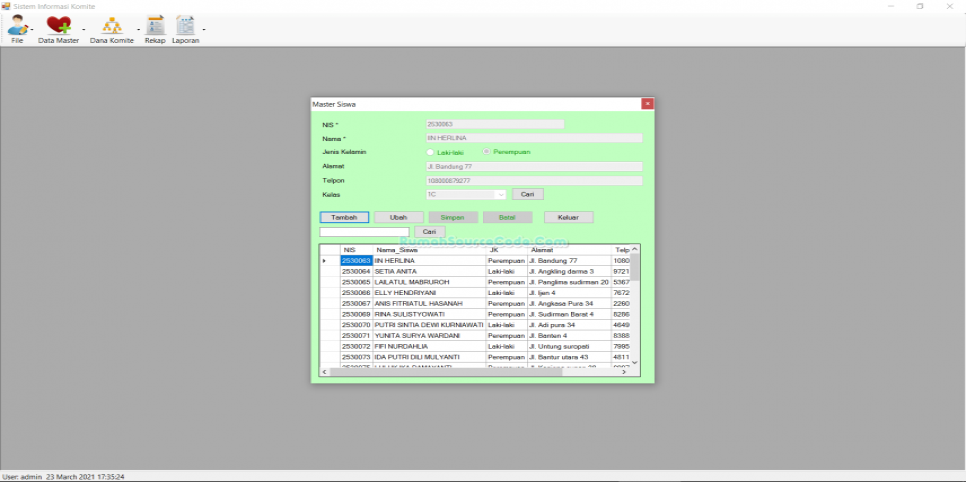Click the Cari button next to Kelas
Image resolution: width=966 pixels, height=482 pixels.
(x=527, y=194)
